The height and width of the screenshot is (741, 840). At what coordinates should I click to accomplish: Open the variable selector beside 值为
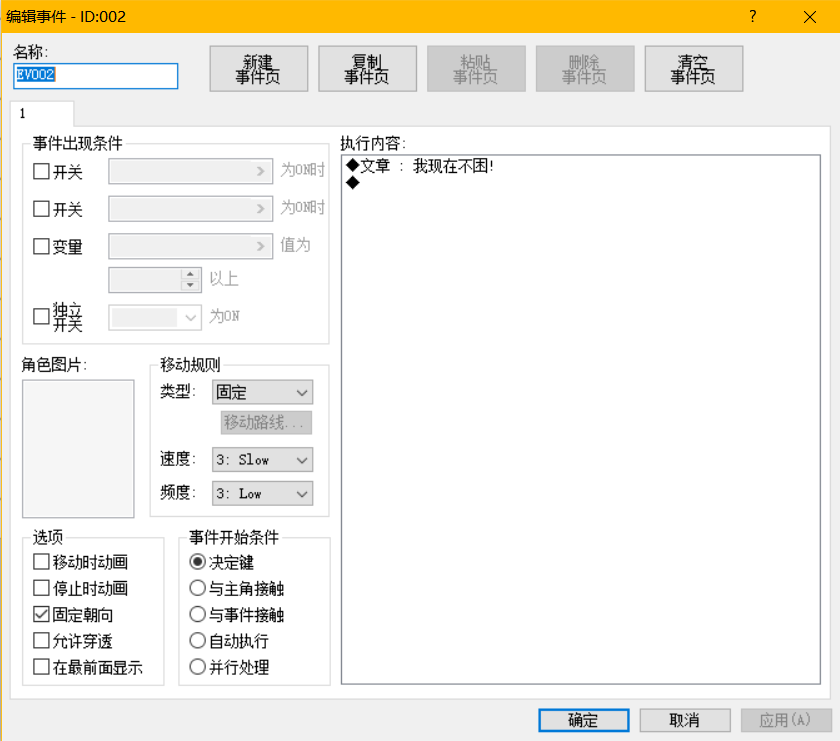pos(191,246)
